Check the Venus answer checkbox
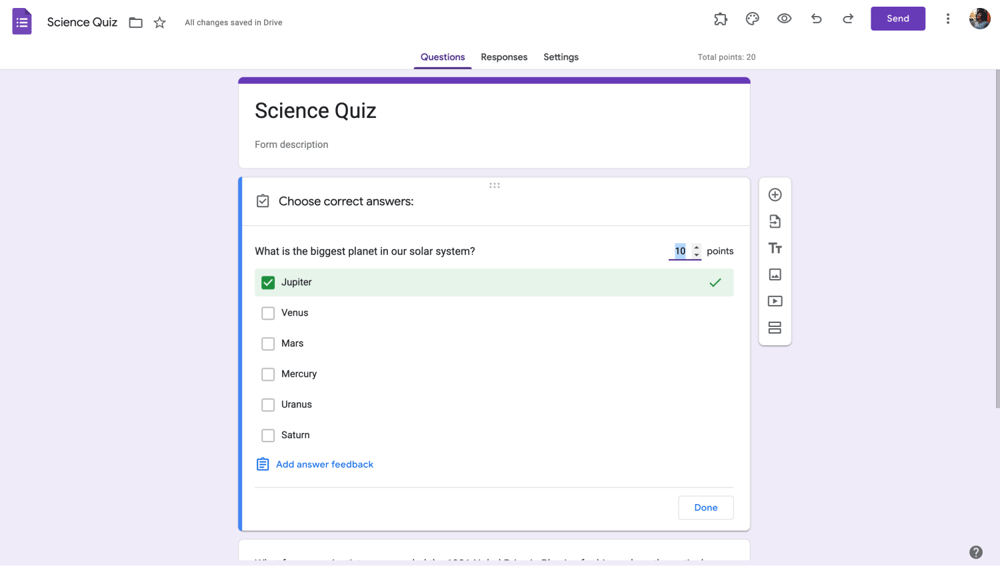Viewport: 1000px width, 566px height. [x=268, y=313]
